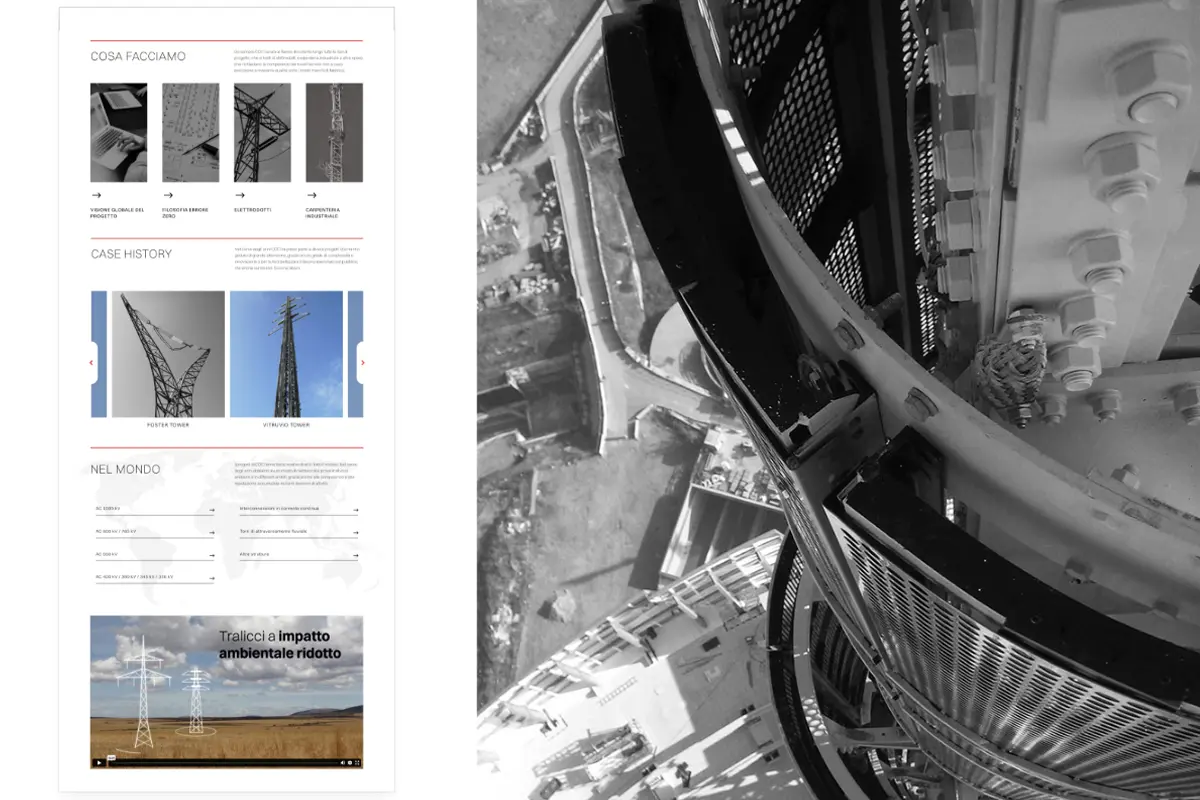Click the arrow above Filosofia Errore Zero
The image size is (1200, 800).
coord(168,195)
